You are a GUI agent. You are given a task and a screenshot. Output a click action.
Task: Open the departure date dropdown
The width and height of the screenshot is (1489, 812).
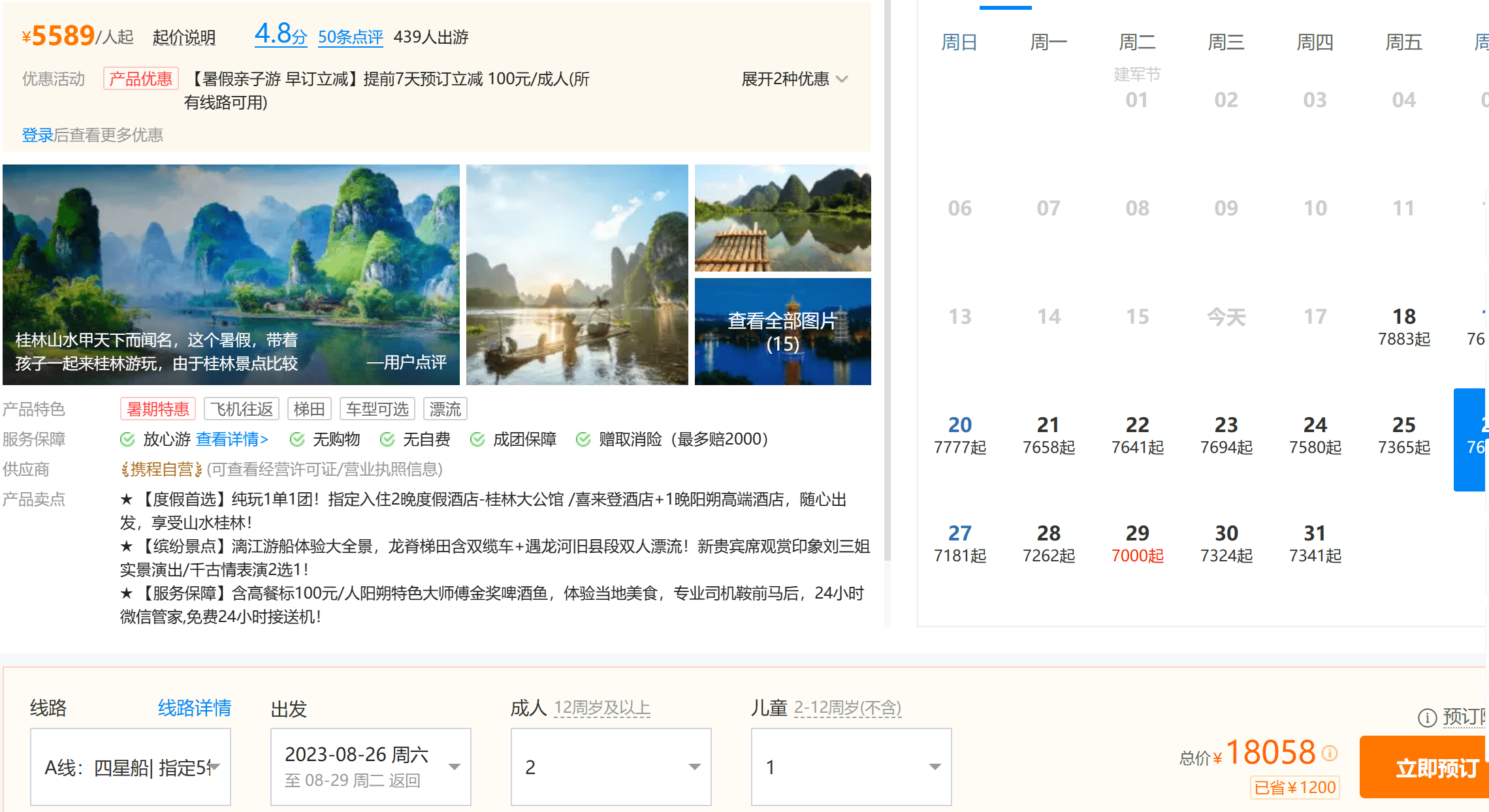370,767
